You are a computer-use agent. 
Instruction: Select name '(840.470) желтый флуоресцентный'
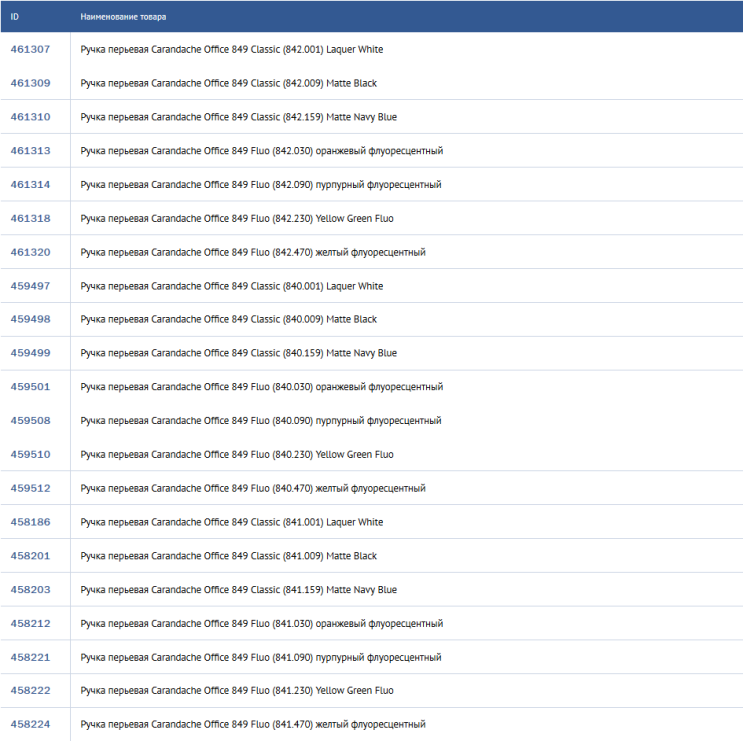pyautogui.click(x=349, y=488)
